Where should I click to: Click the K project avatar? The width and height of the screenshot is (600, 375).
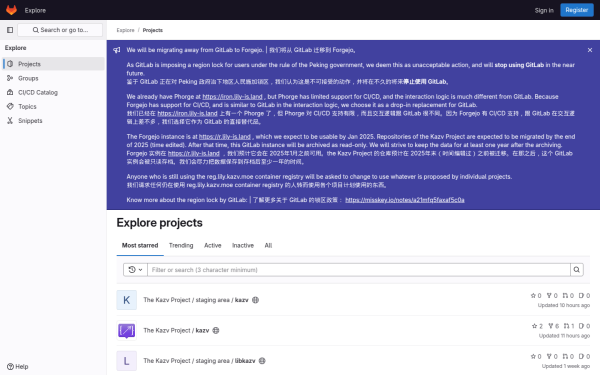tap(127, 300)
